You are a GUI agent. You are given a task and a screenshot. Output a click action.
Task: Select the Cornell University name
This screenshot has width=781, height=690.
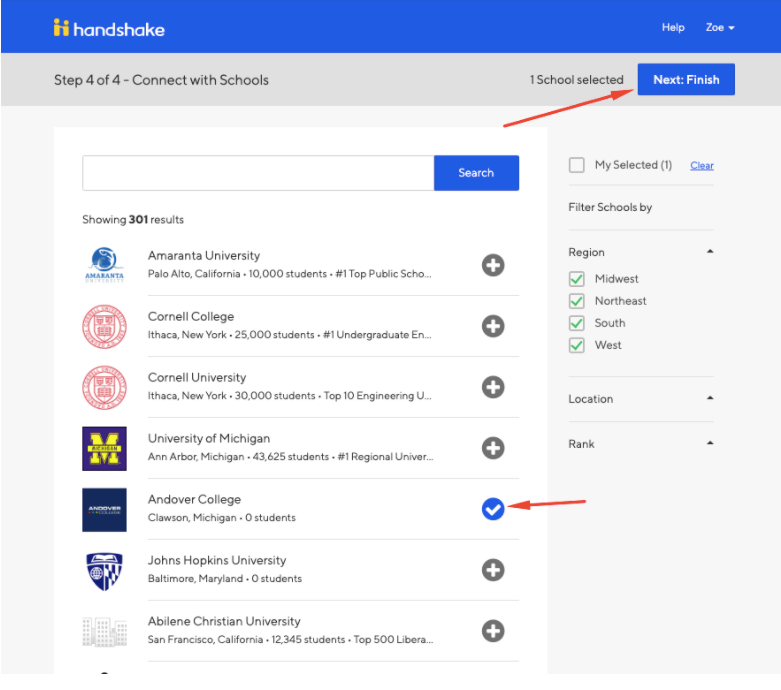pos(197,378)
